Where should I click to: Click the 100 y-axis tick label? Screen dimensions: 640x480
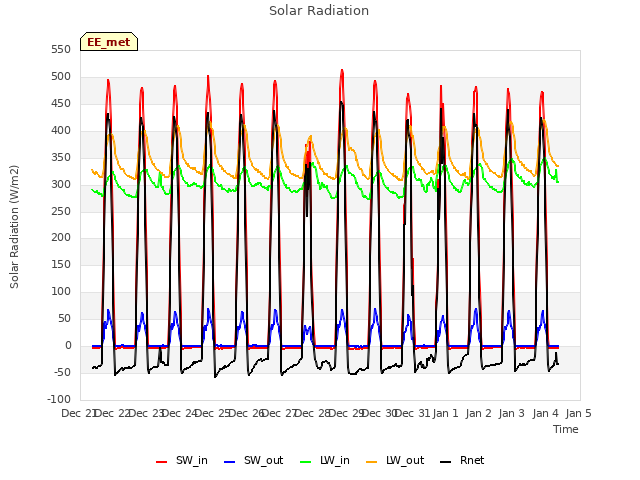[61, 291]
